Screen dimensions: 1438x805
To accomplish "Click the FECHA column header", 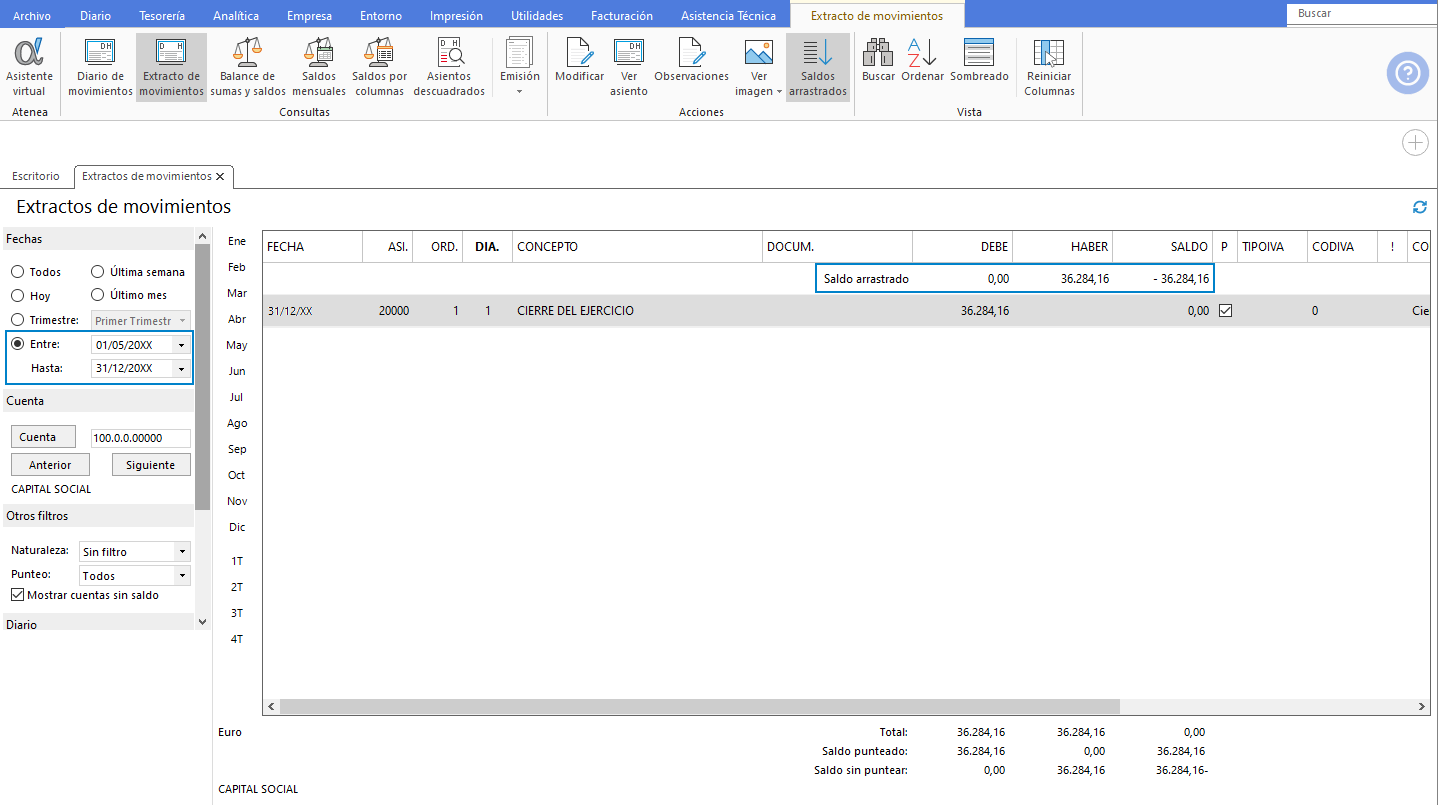I will click(x=312, y=247).
